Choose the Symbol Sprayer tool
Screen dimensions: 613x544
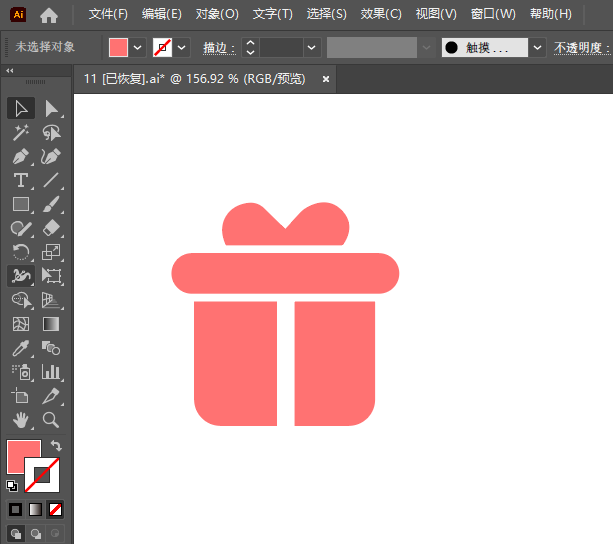pyautogui.click(x=21, y=372)
